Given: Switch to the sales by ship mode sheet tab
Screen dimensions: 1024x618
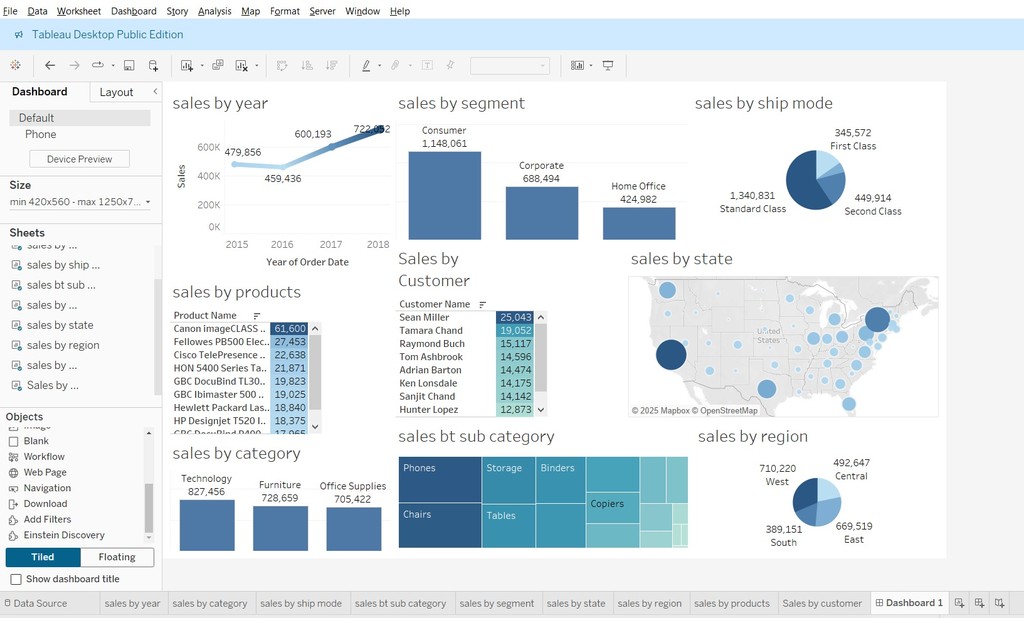Looking at the screenshot, I should pos(301,604).
